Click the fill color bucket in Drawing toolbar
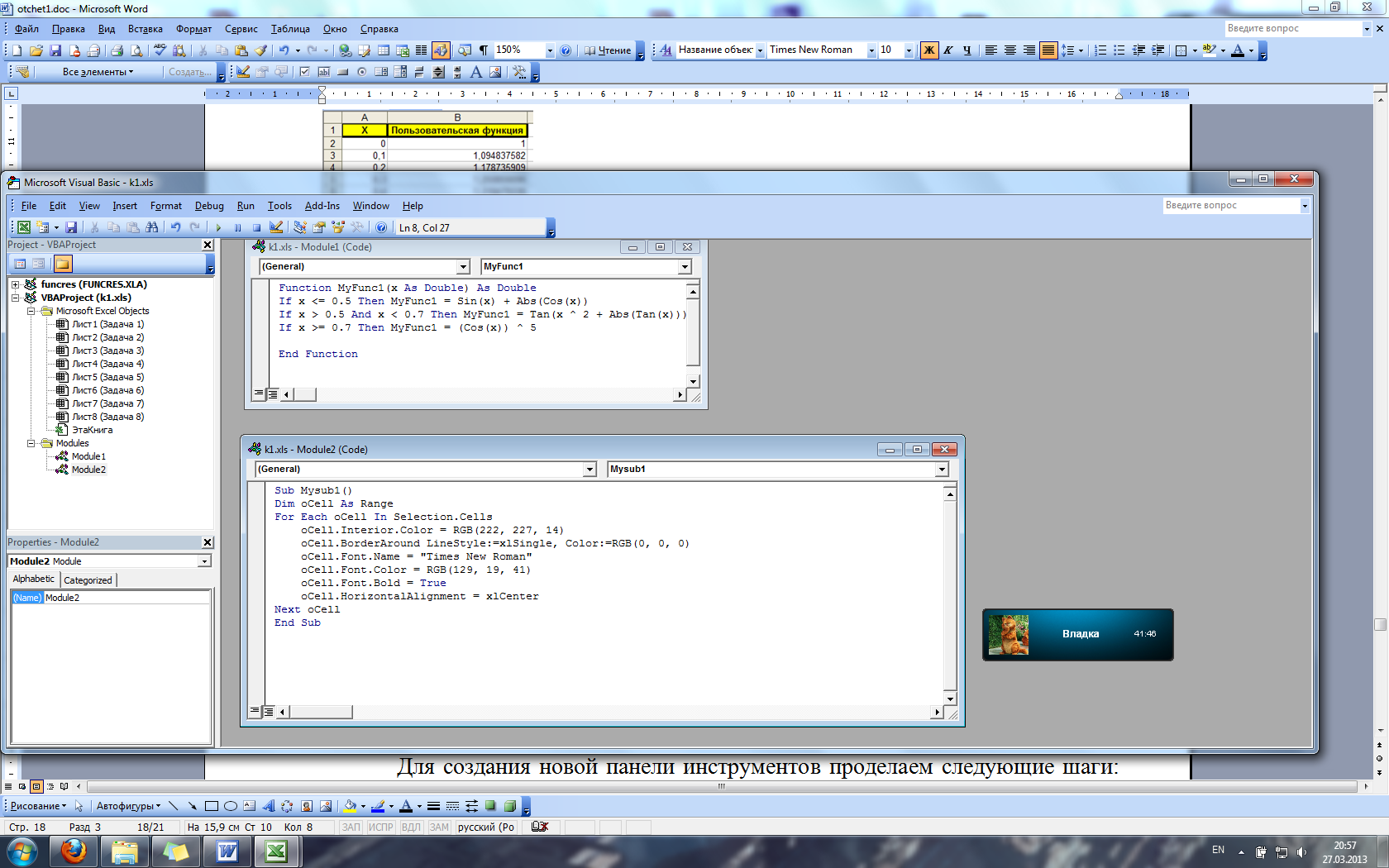Screen dimensions: 1389x868 coord(351,806)
